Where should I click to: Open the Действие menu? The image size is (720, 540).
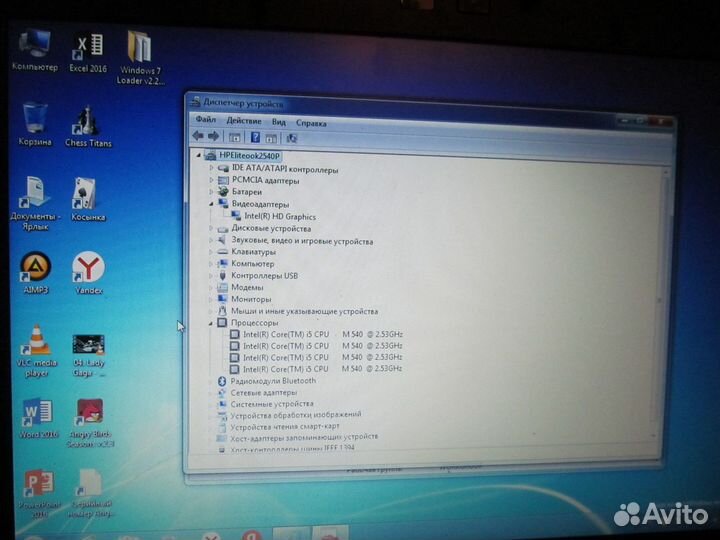click(x=244, y=121)
